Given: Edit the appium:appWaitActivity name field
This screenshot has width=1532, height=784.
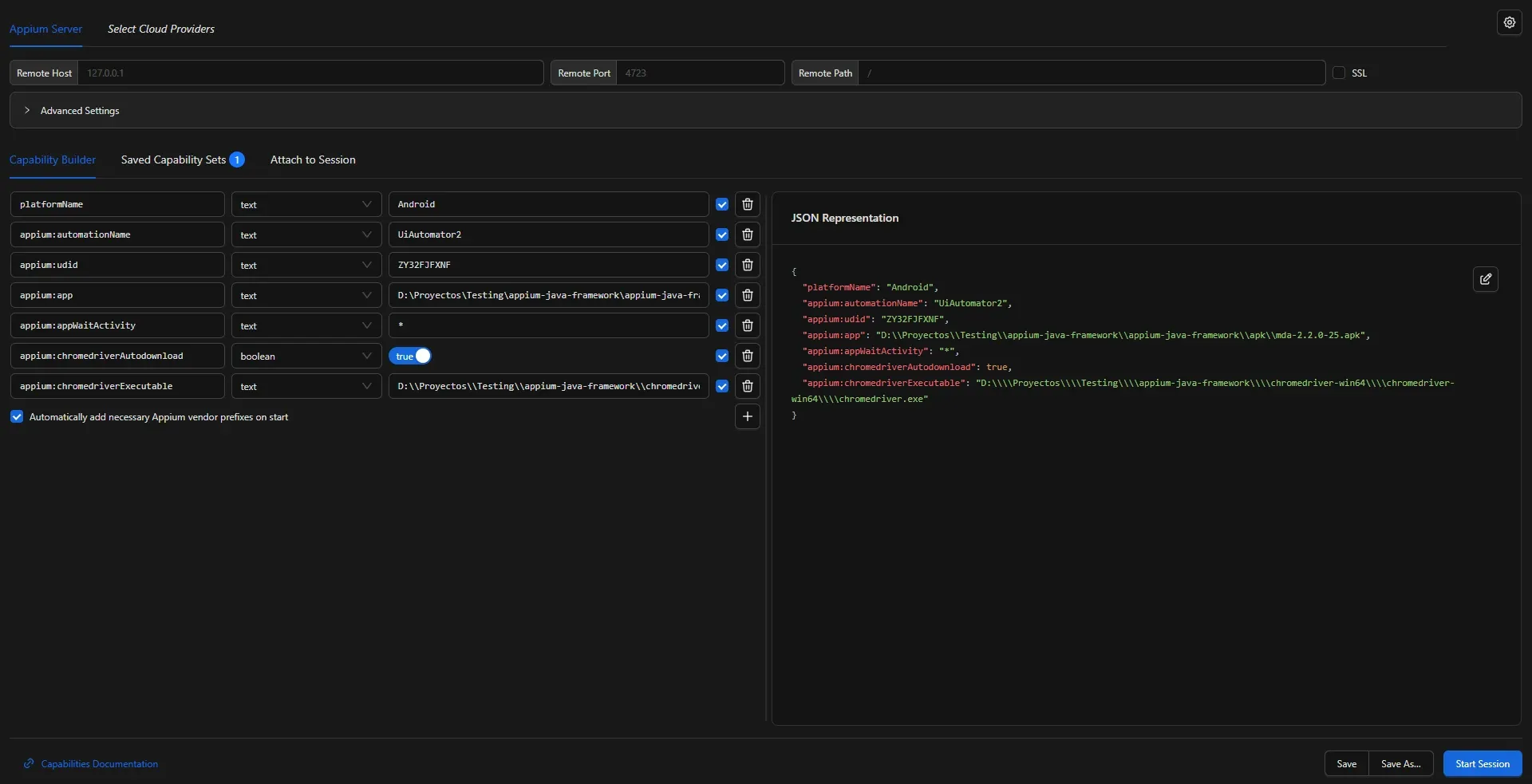Looking at the screenshot, I should tap(117, 325).
